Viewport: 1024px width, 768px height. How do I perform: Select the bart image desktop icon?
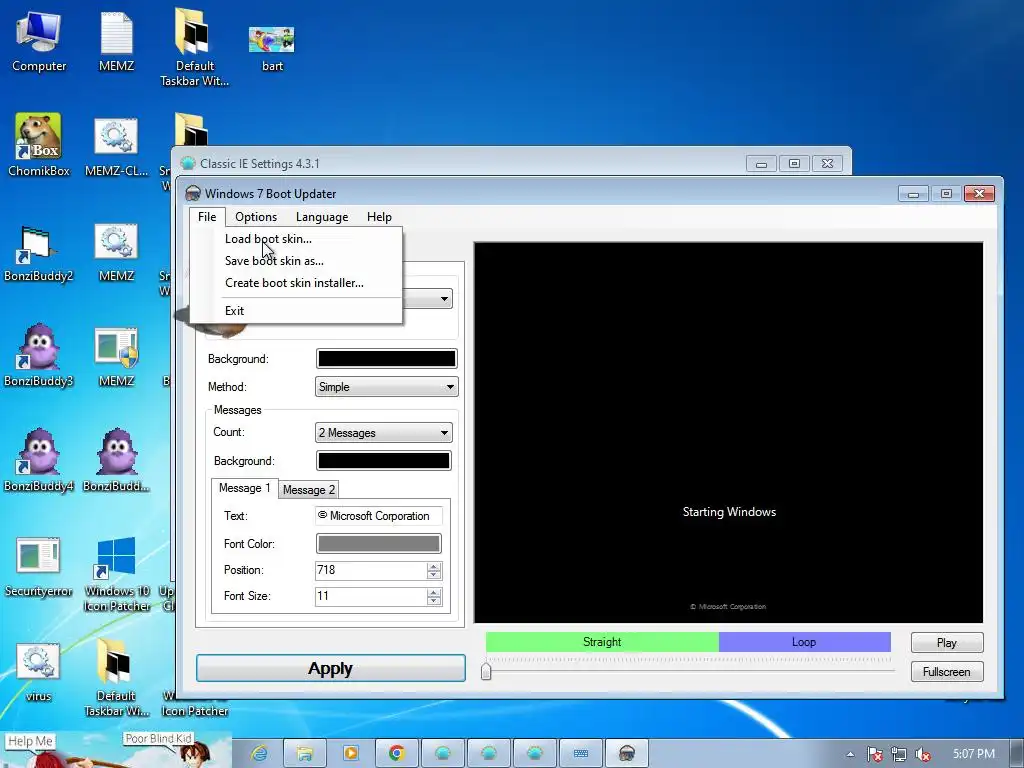[x=272, y=47]
